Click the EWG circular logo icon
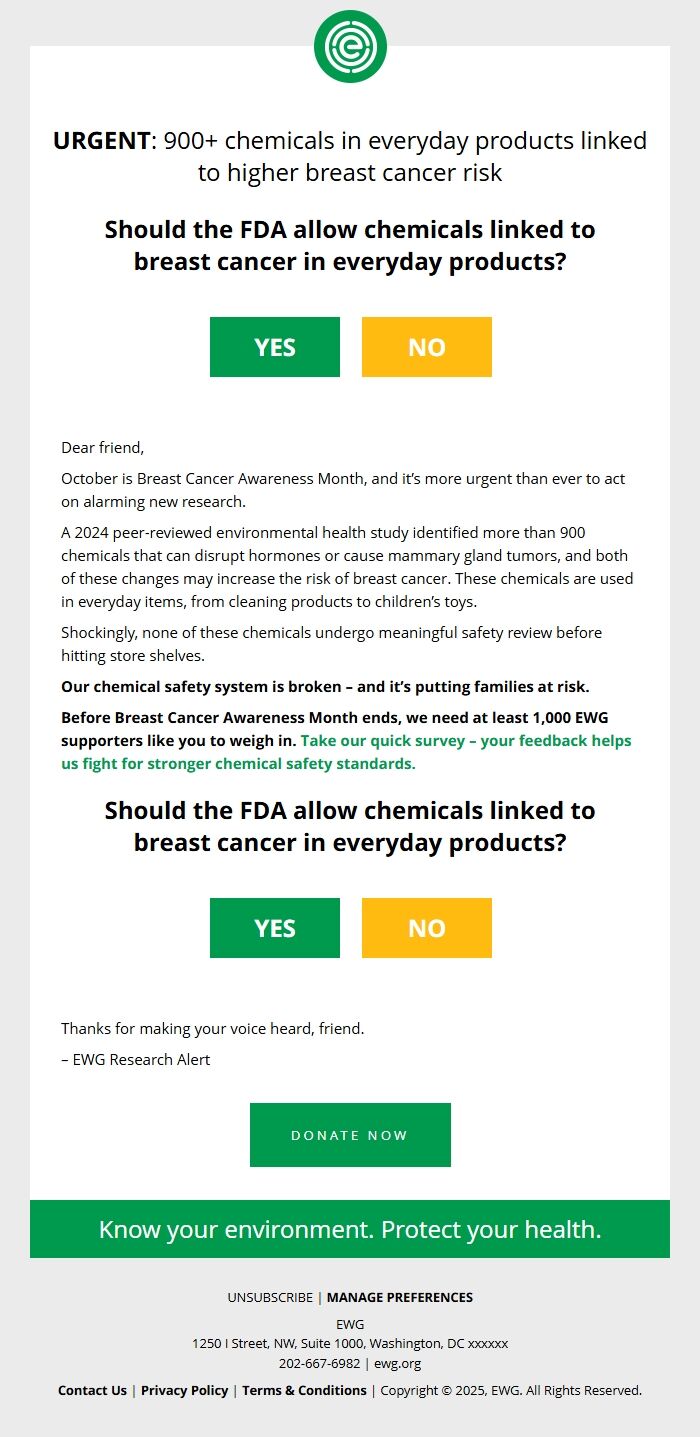The image size is (700, 1437). [350, 46]
